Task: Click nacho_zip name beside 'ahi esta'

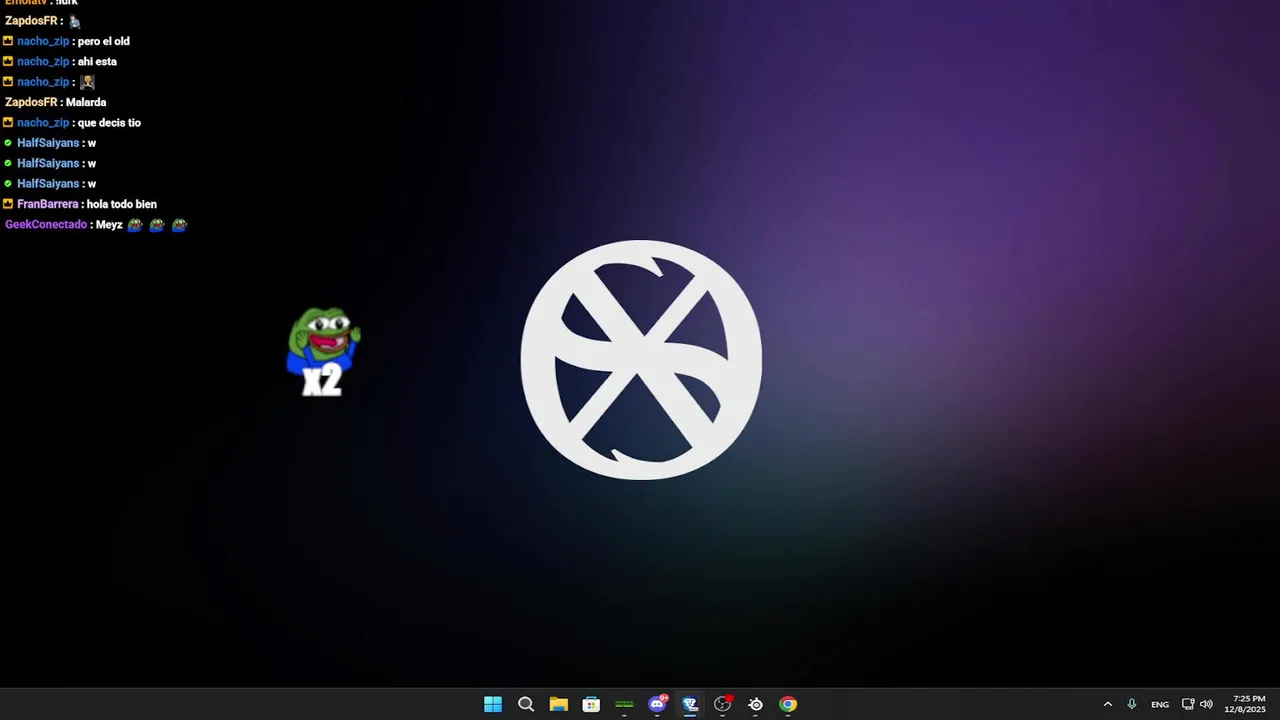Action: click(x=43, y=62)
